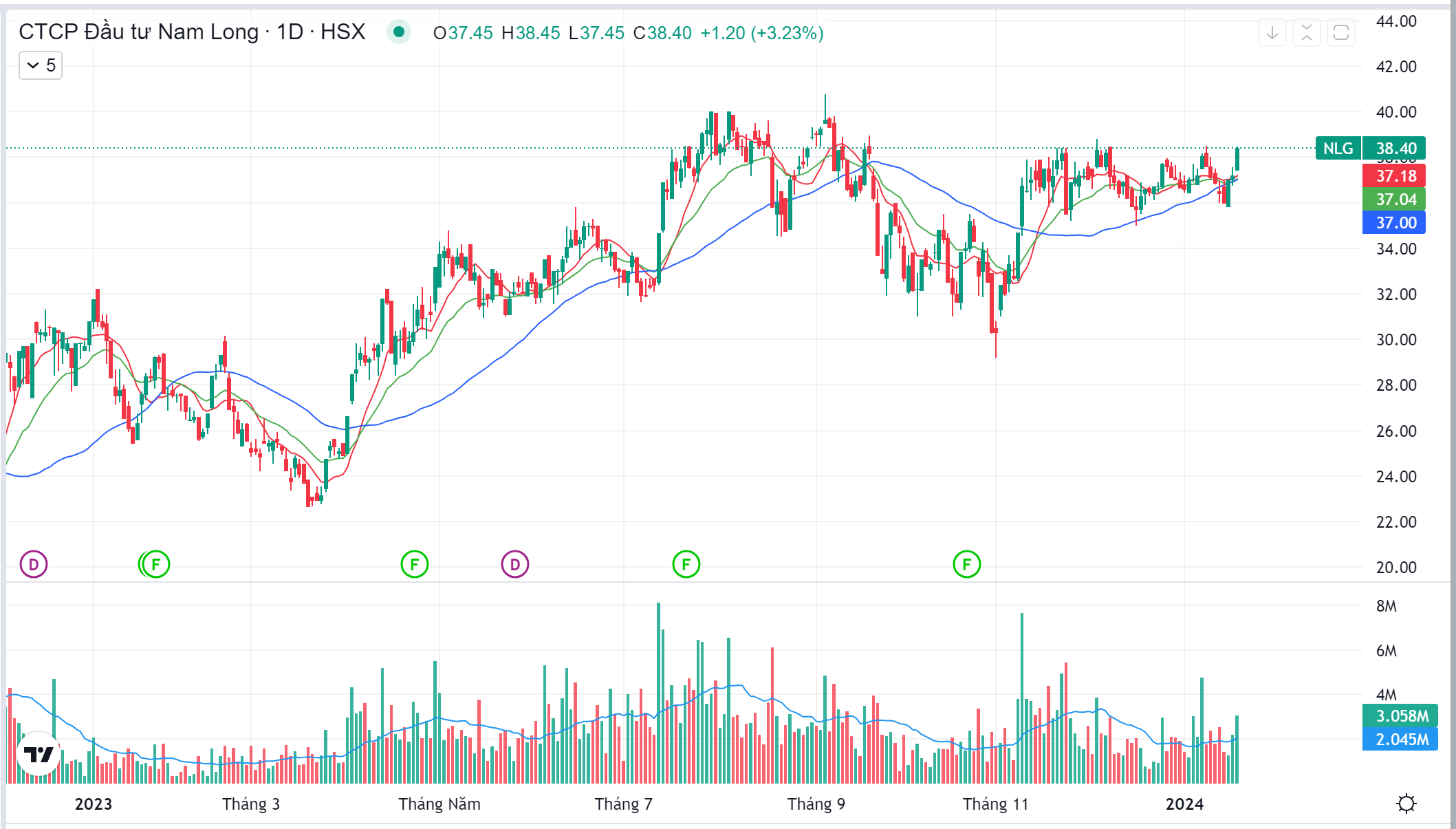Click the 3.058M volume label
The width and height of the screenshot is (1456, 829).
(1400, 716)
